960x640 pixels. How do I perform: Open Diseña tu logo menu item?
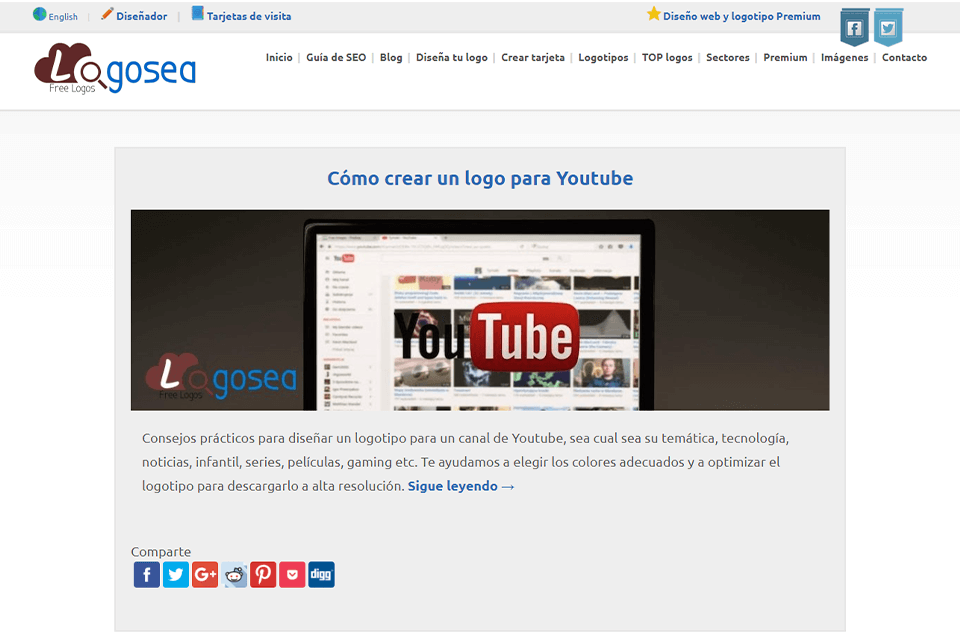(x=452, y=58)
